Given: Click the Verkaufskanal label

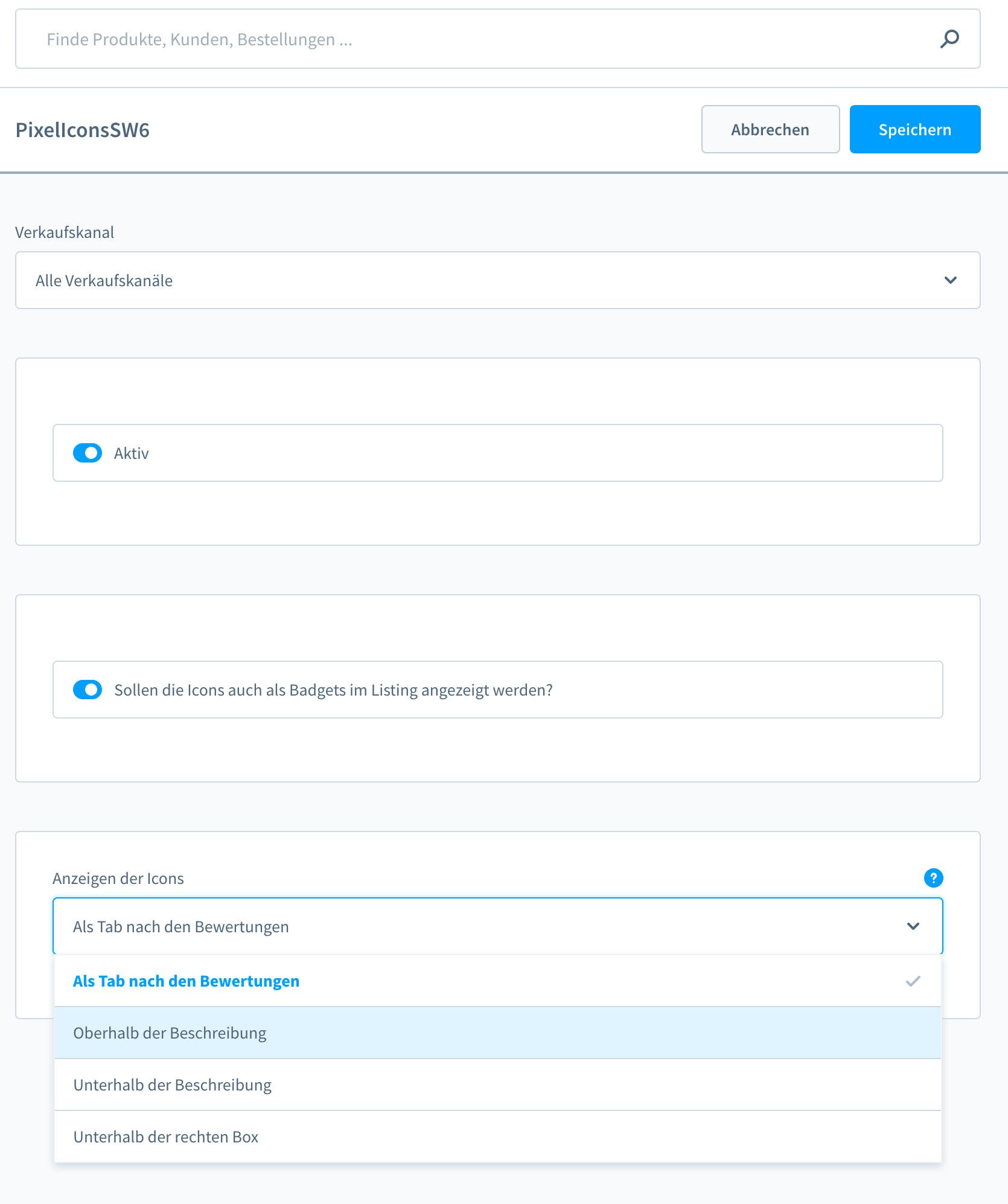Looking at the screenshot, I should (65, 232).
